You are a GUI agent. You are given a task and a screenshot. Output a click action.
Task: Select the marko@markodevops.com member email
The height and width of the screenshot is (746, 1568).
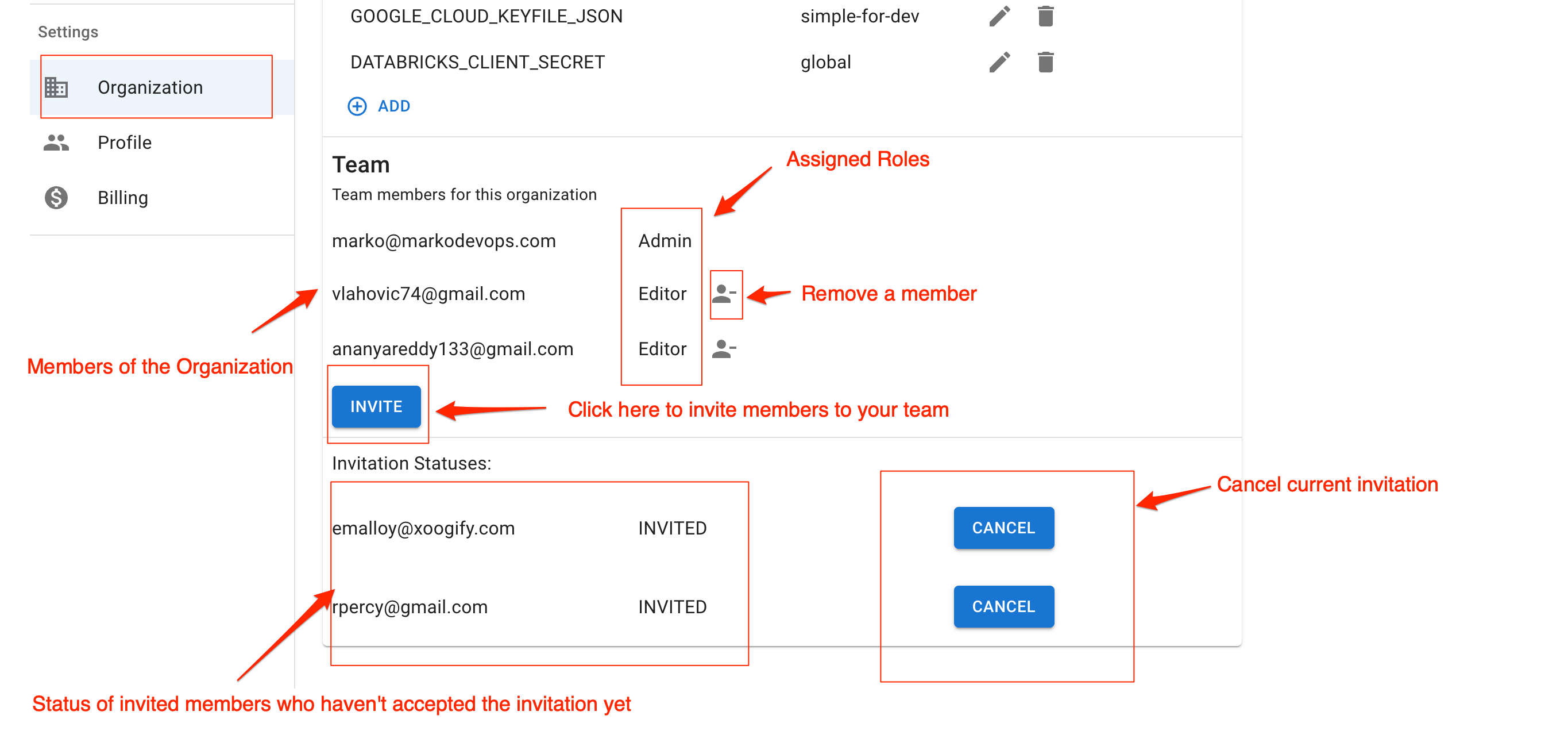[x=444, y=241]
